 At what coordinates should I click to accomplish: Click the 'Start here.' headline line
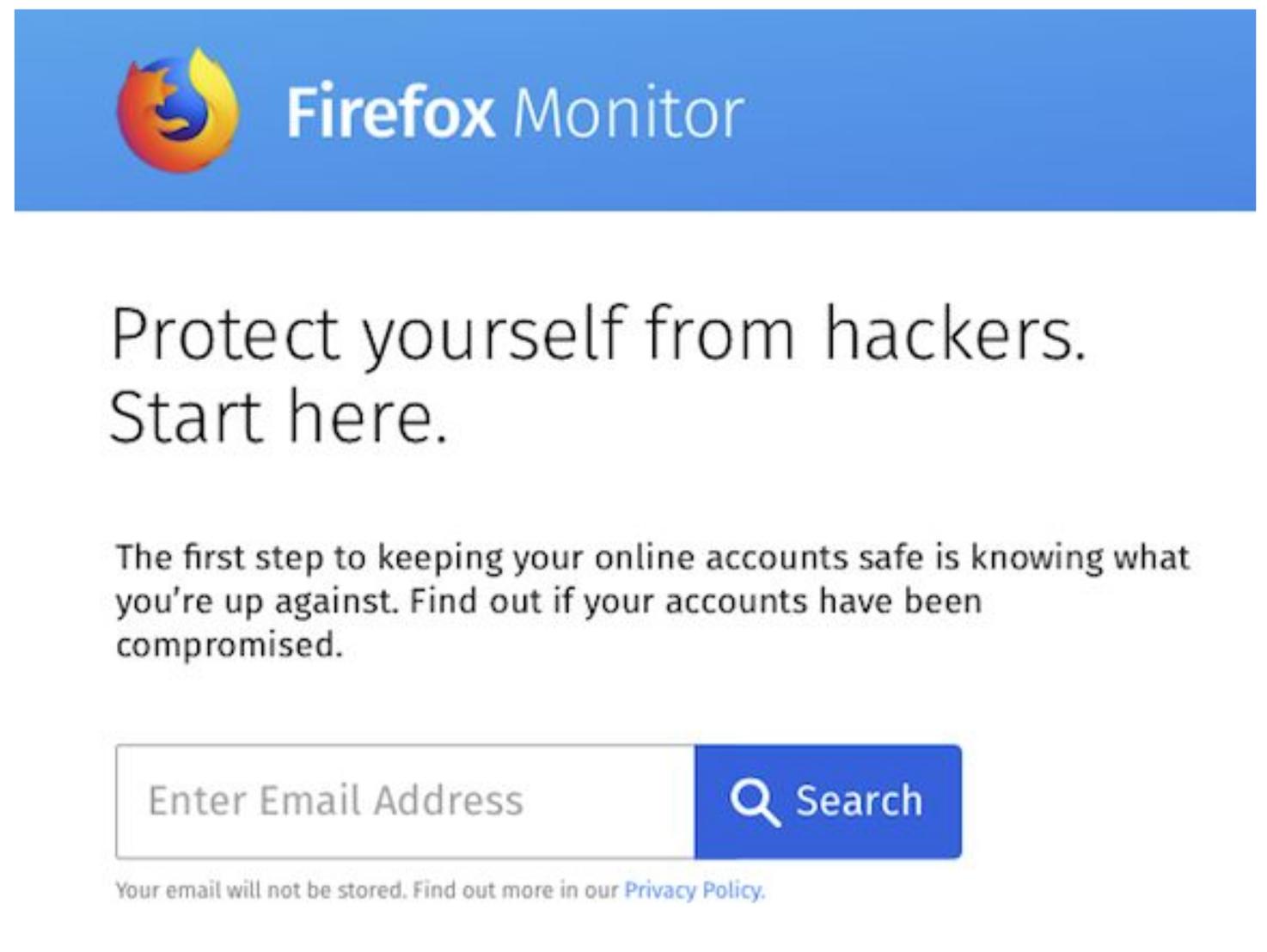click(279, 418)
